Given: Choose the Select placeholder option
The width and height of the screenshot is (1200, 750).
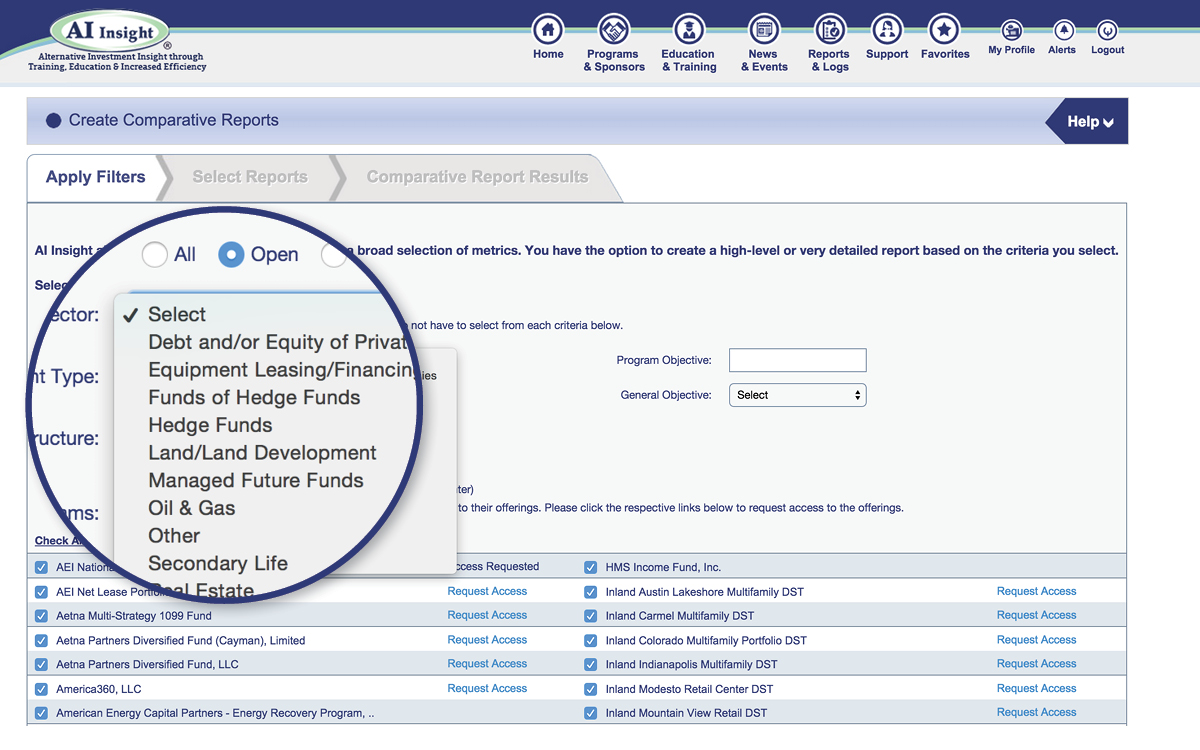Looking at the screenshot, I should (177, 315).
